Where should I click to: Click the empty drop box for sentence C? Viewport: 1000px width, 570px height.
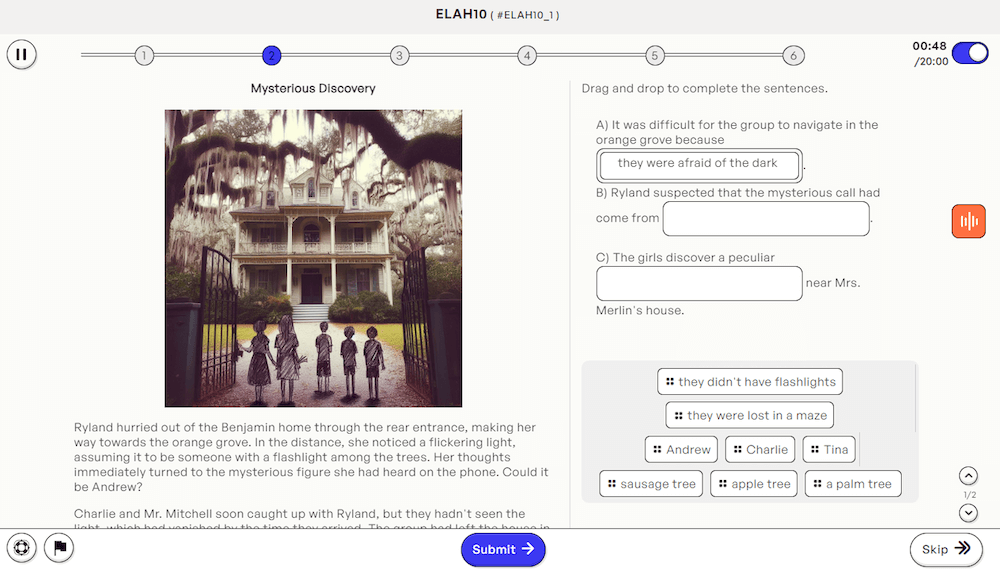pos(699,284)
